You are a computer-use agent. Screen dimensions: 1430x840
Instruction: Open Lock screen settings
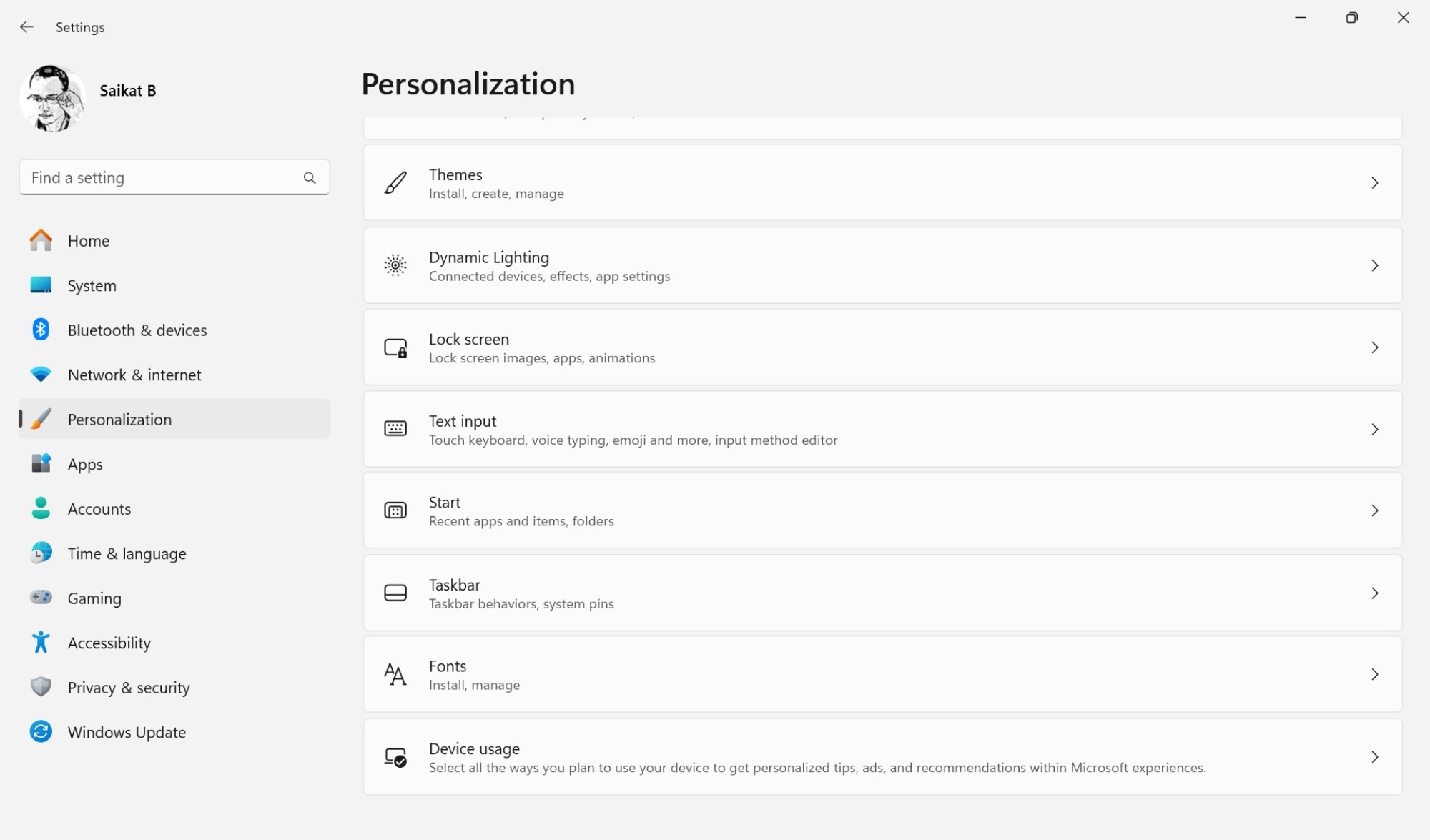(882, 347)
